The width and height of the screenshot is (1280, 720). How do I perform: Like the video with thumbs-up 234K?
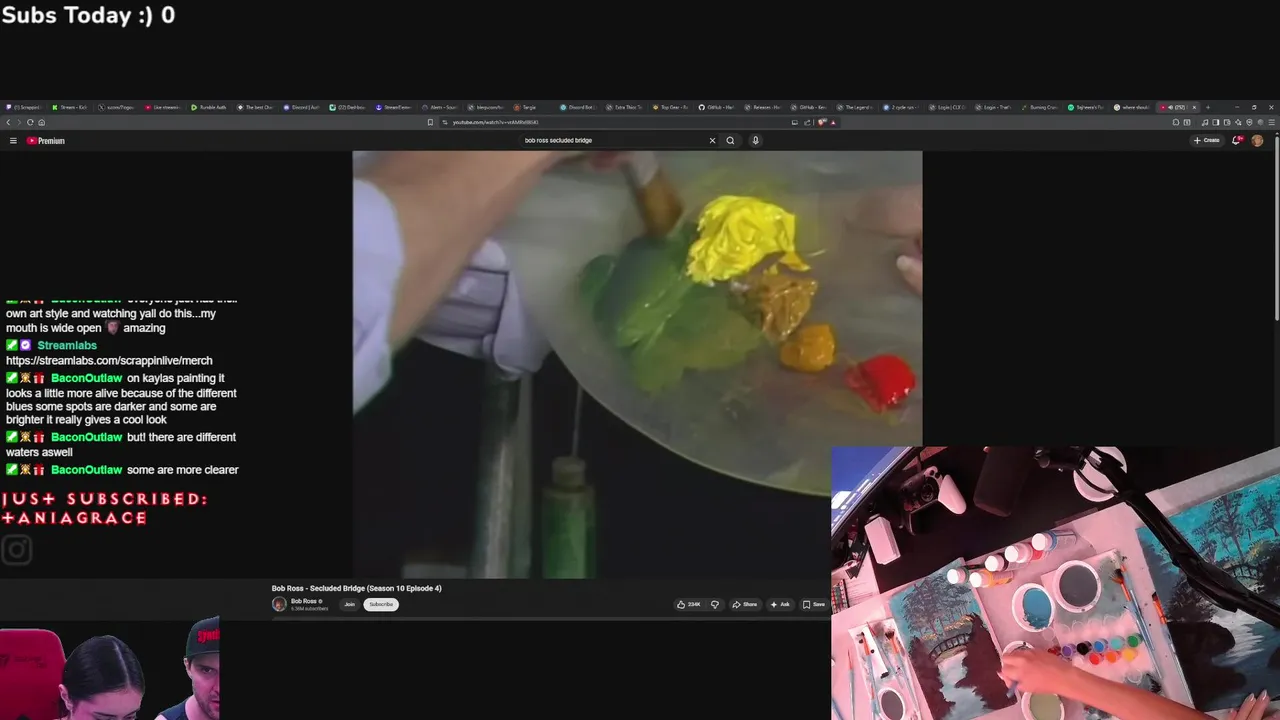688,604
